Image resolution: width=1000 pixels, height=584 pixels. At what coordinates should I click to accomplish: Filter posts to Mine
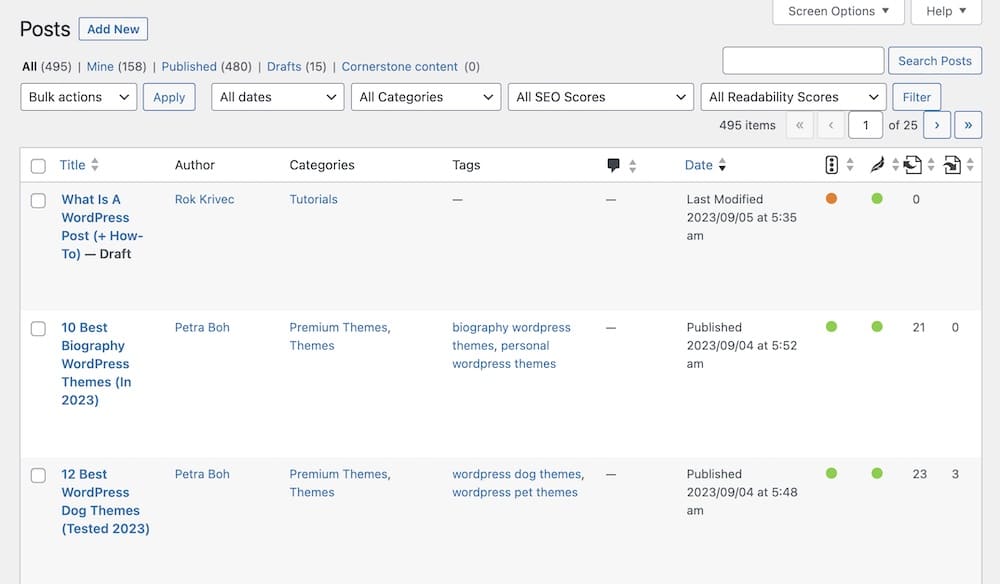coord(100,66)
